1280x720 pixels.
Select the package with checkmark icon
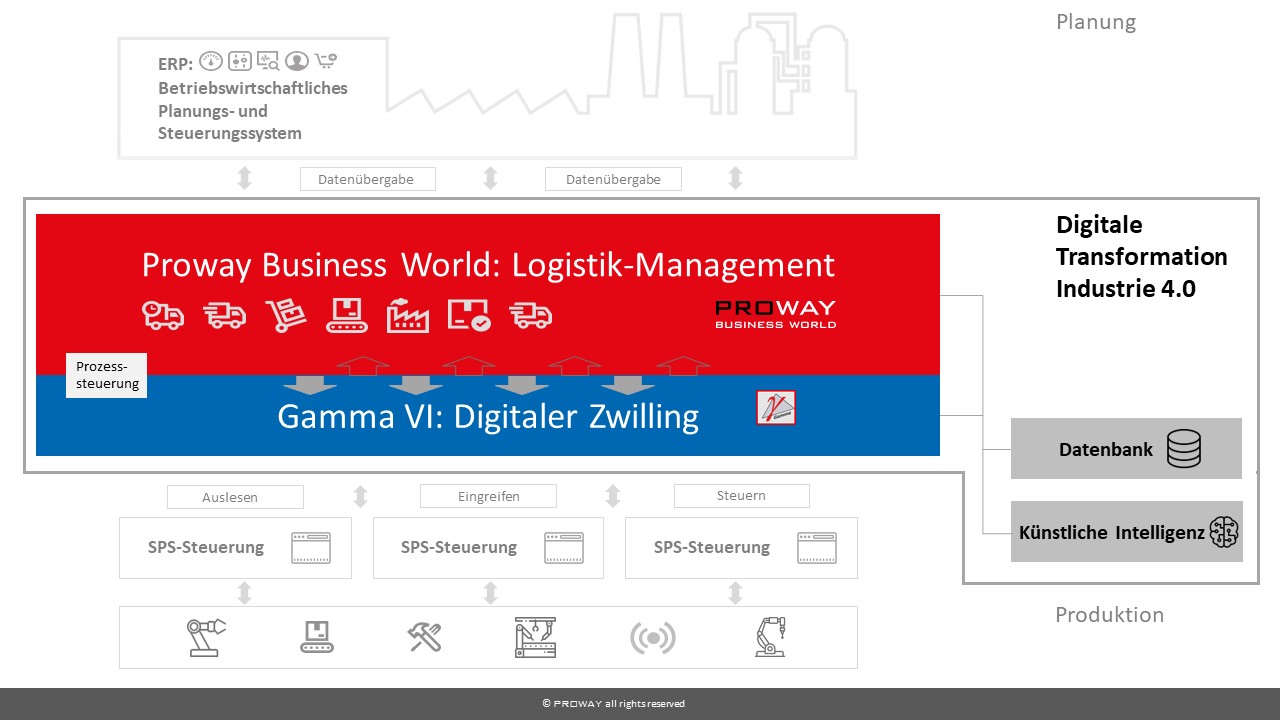tap(469, 315)
